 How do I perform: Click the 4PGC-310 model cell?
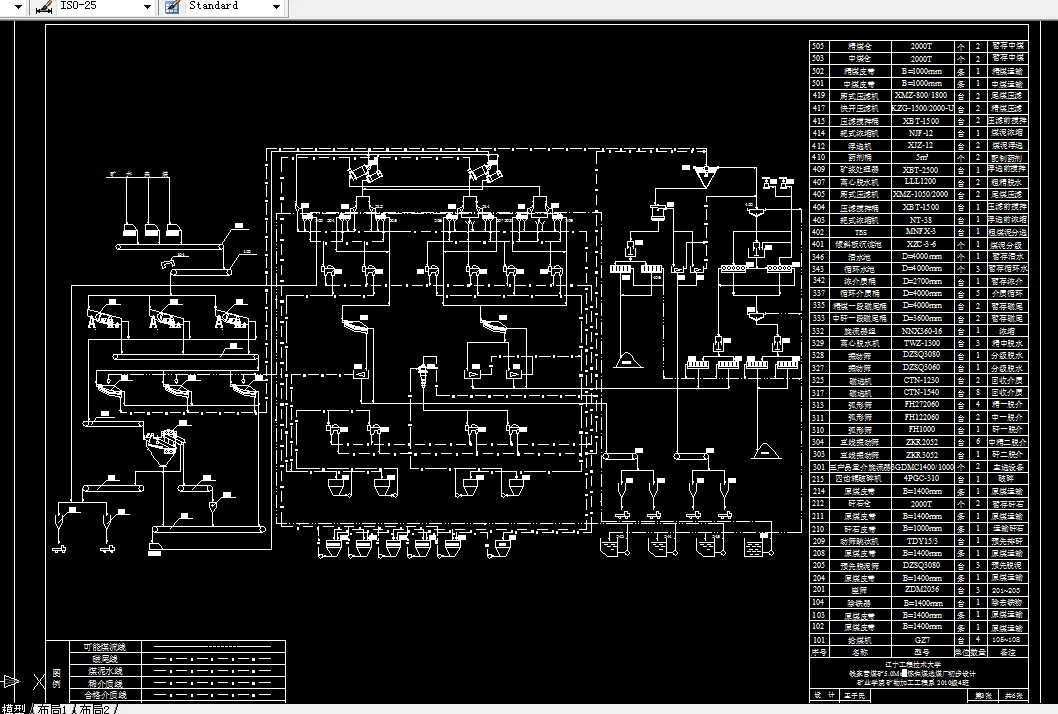(922, 478)
